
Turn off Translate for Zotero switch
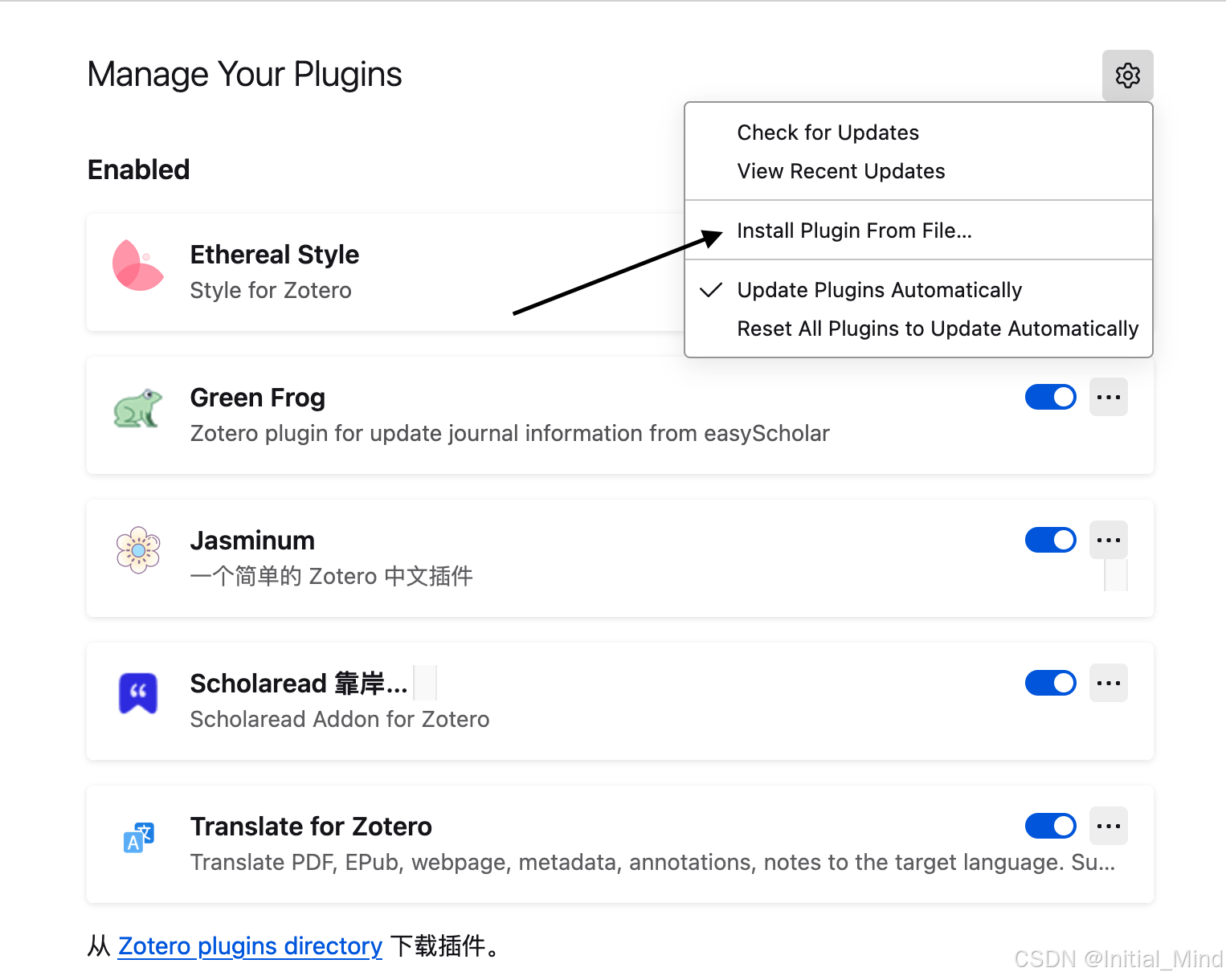pyautogui.click(x=1050, y=826)
